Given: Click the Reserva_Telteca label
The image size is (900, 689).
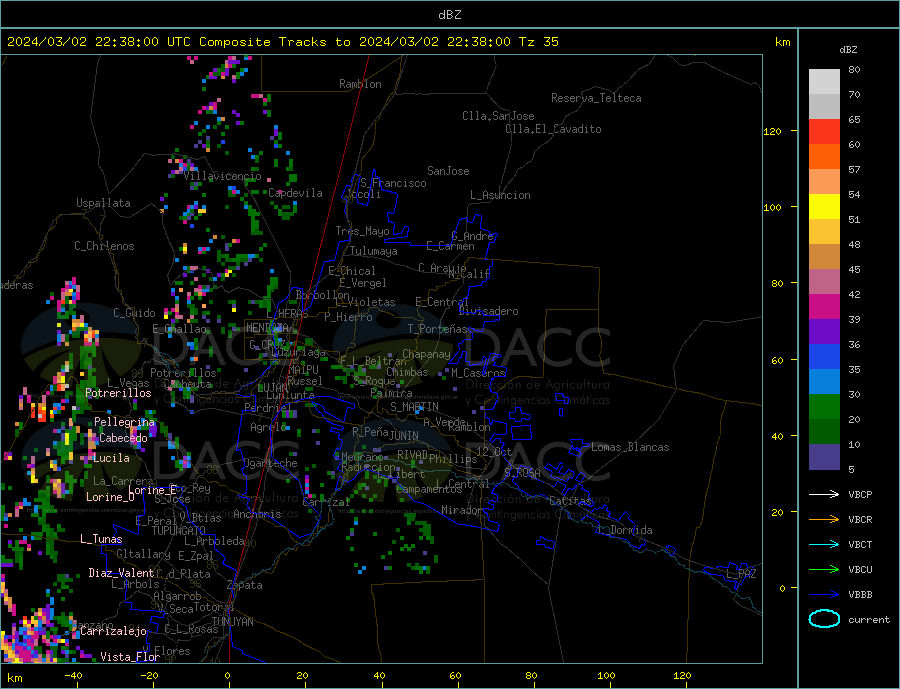Looking at the screenshot, I should tap(596, 98).
